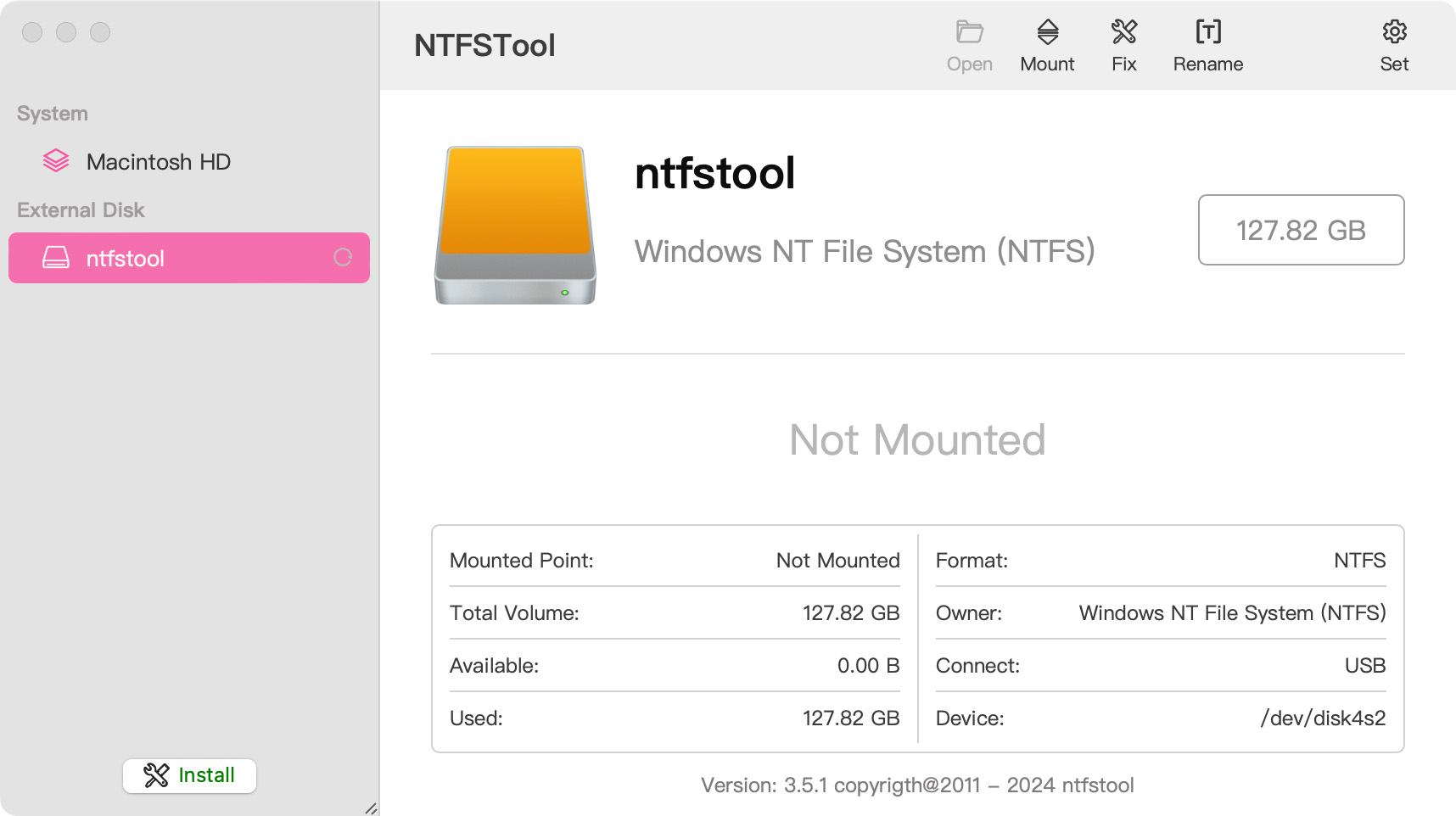Screen dimensions: 1456x816
Task: Click the Open folder icon in toolbar
Action: click(969, 33)
